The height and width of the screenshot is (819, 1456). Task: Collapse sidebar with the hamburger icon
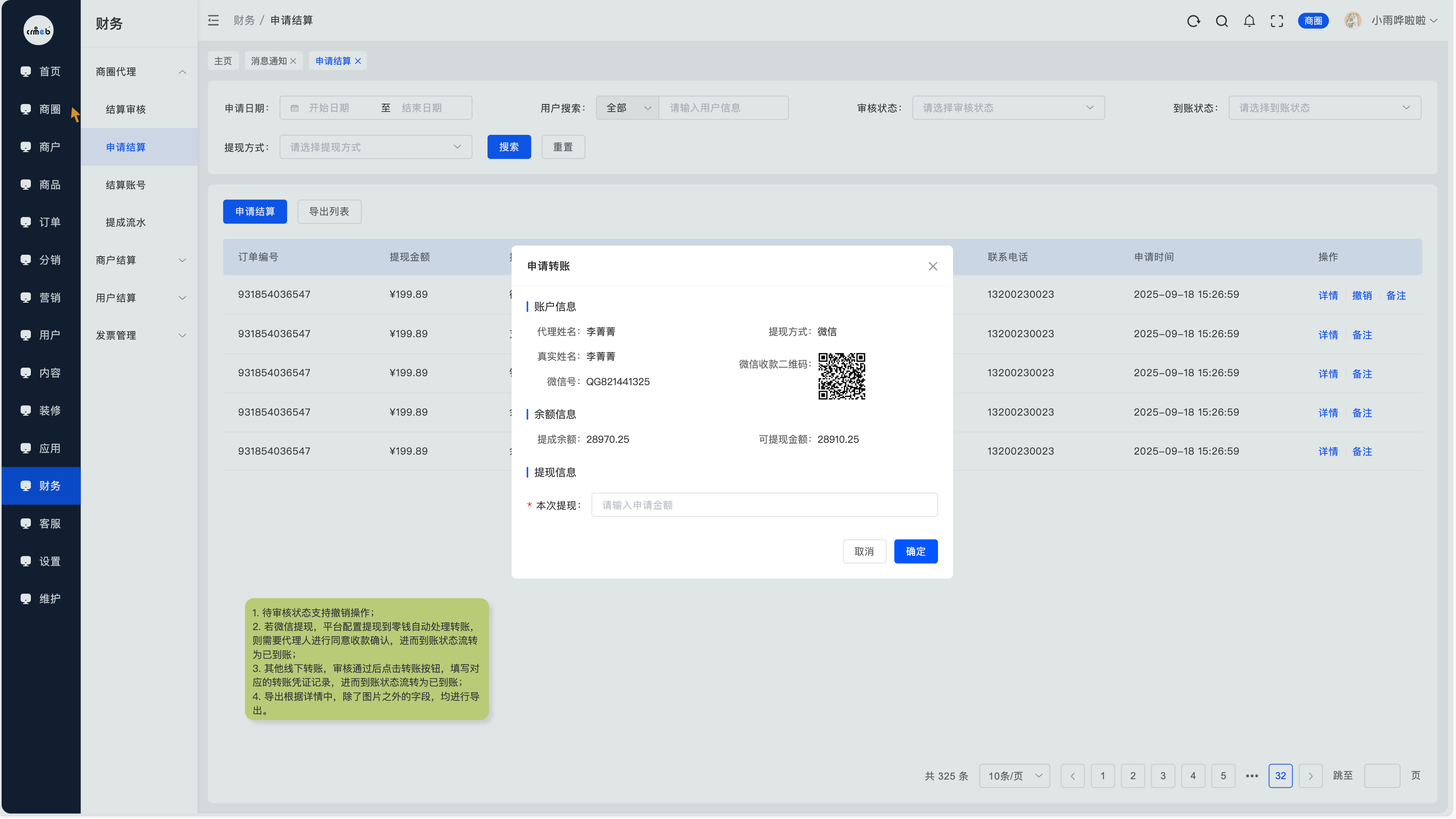point(213,20)
